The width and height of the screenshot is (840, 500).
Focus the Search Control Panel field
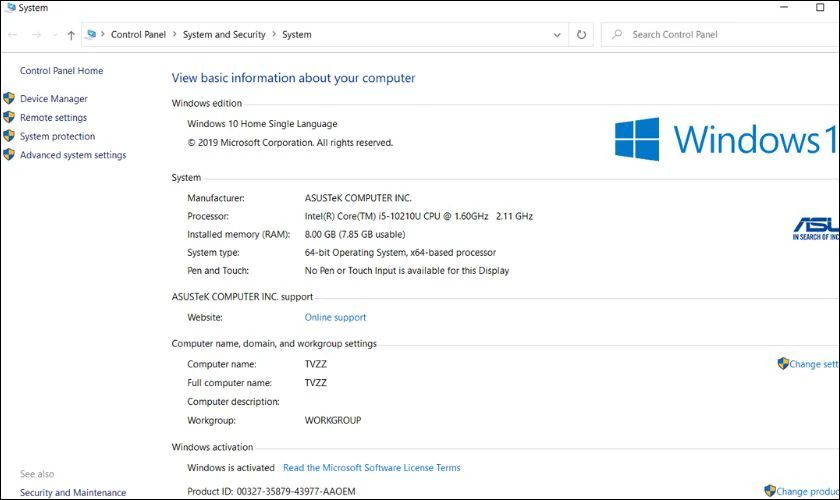(720, 34)
